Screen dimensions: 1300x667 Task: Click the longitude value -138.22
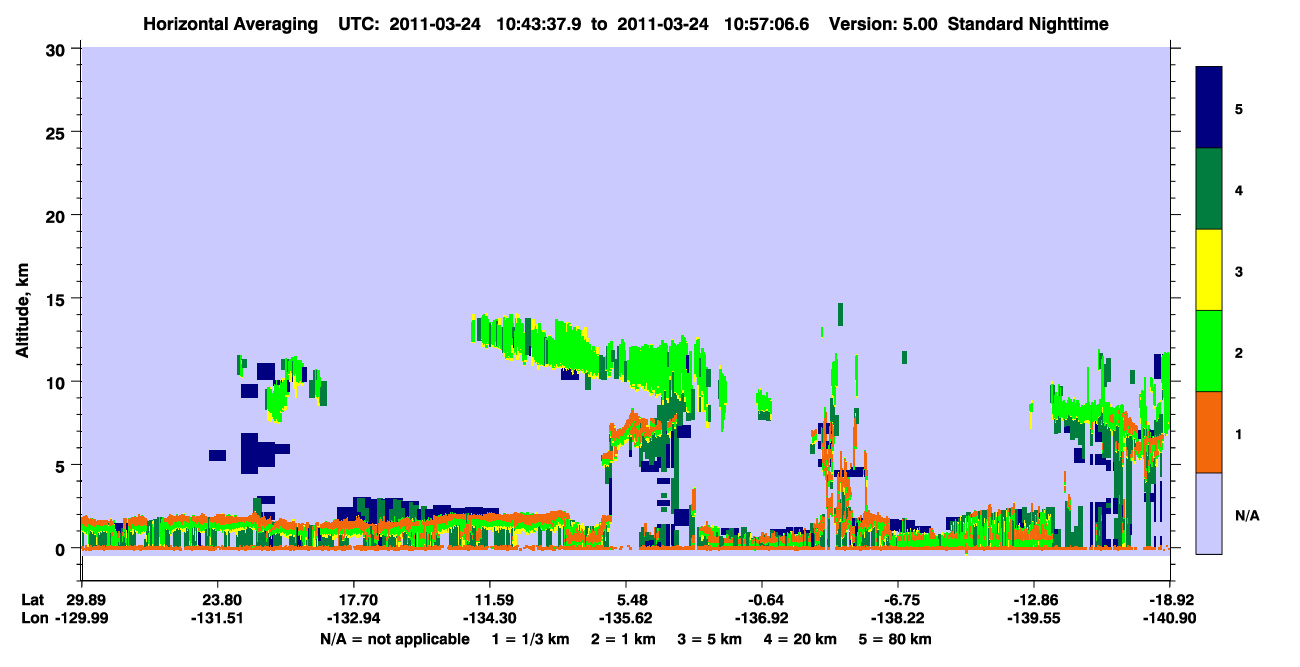[x=898, y=618]
